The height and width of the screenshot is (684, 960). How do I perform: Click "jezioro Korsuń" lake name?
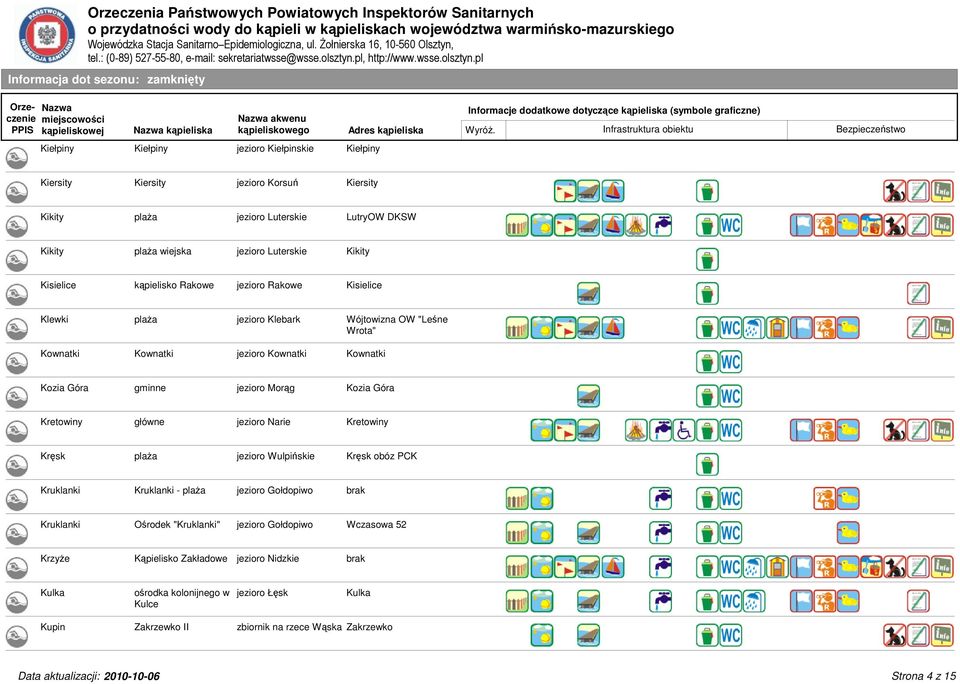[x=268, y=183]
